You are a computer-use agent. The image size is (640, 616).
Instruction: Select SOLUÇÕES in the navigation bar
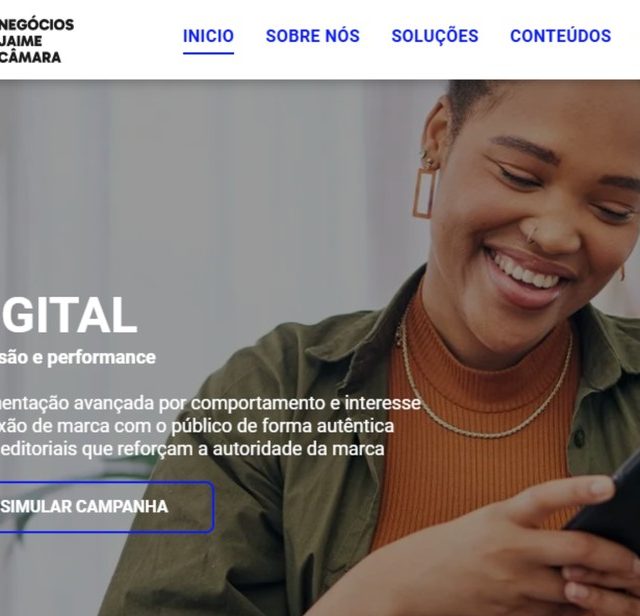tap(435, 36)
